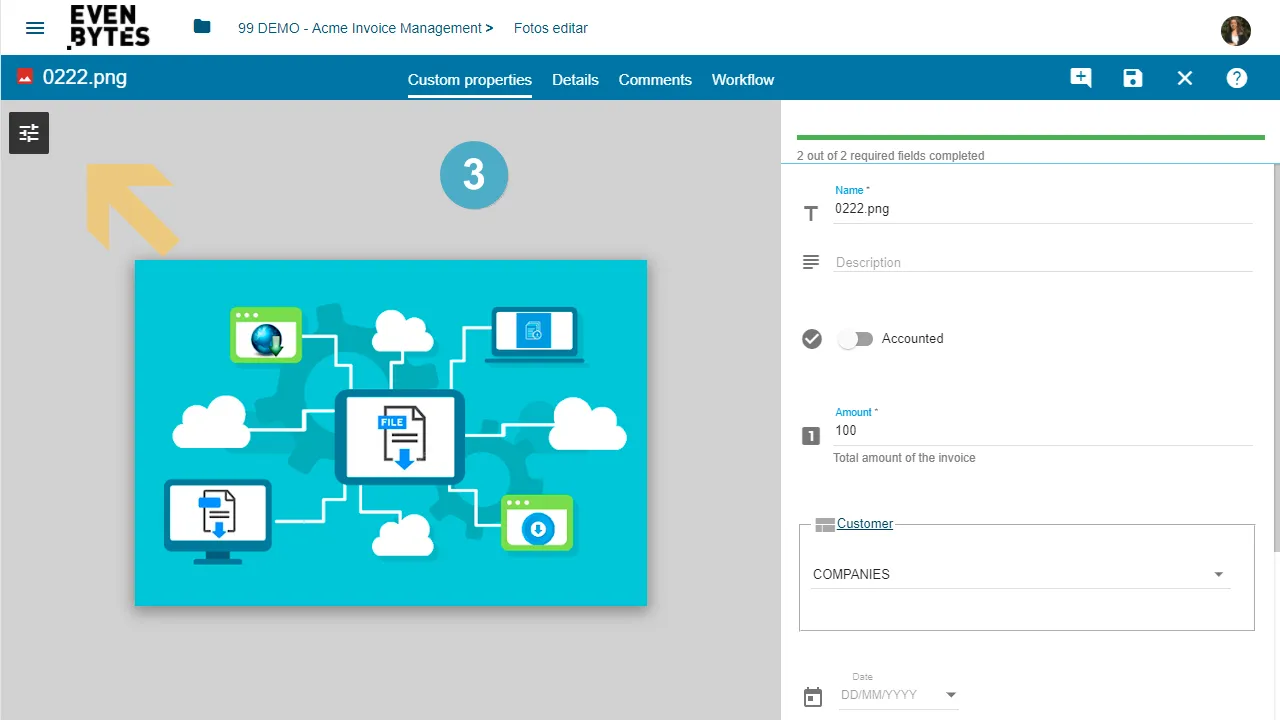Toggle the Accounted switch
This screenshot has height=720, width=1280.
tap(855, 339)
